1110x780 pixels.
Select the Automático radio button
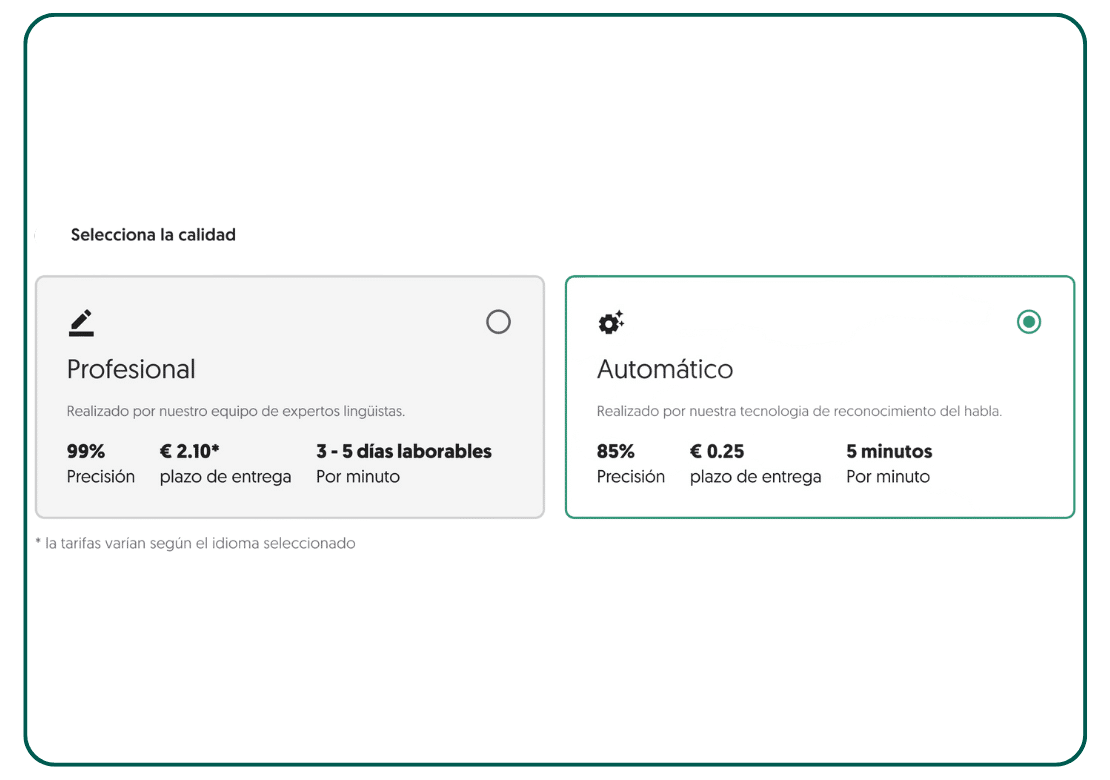click(1028, 322)
